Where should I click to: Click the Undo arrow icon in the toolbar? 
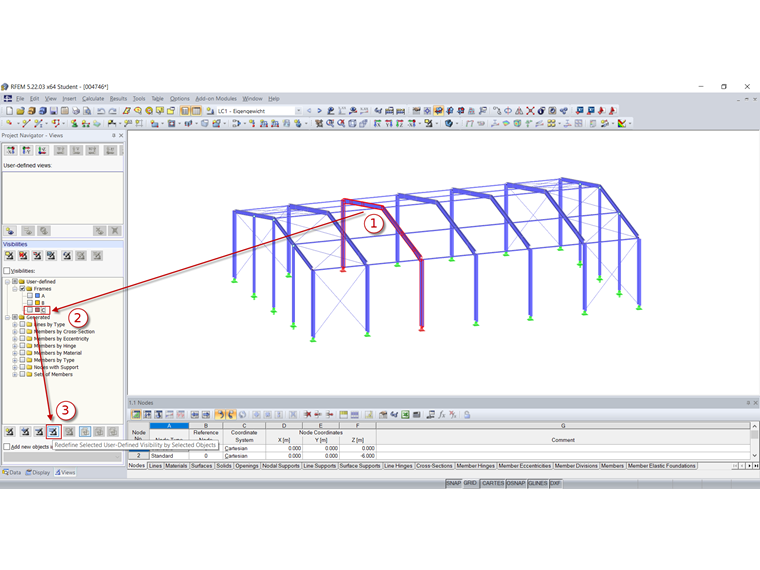101,111
